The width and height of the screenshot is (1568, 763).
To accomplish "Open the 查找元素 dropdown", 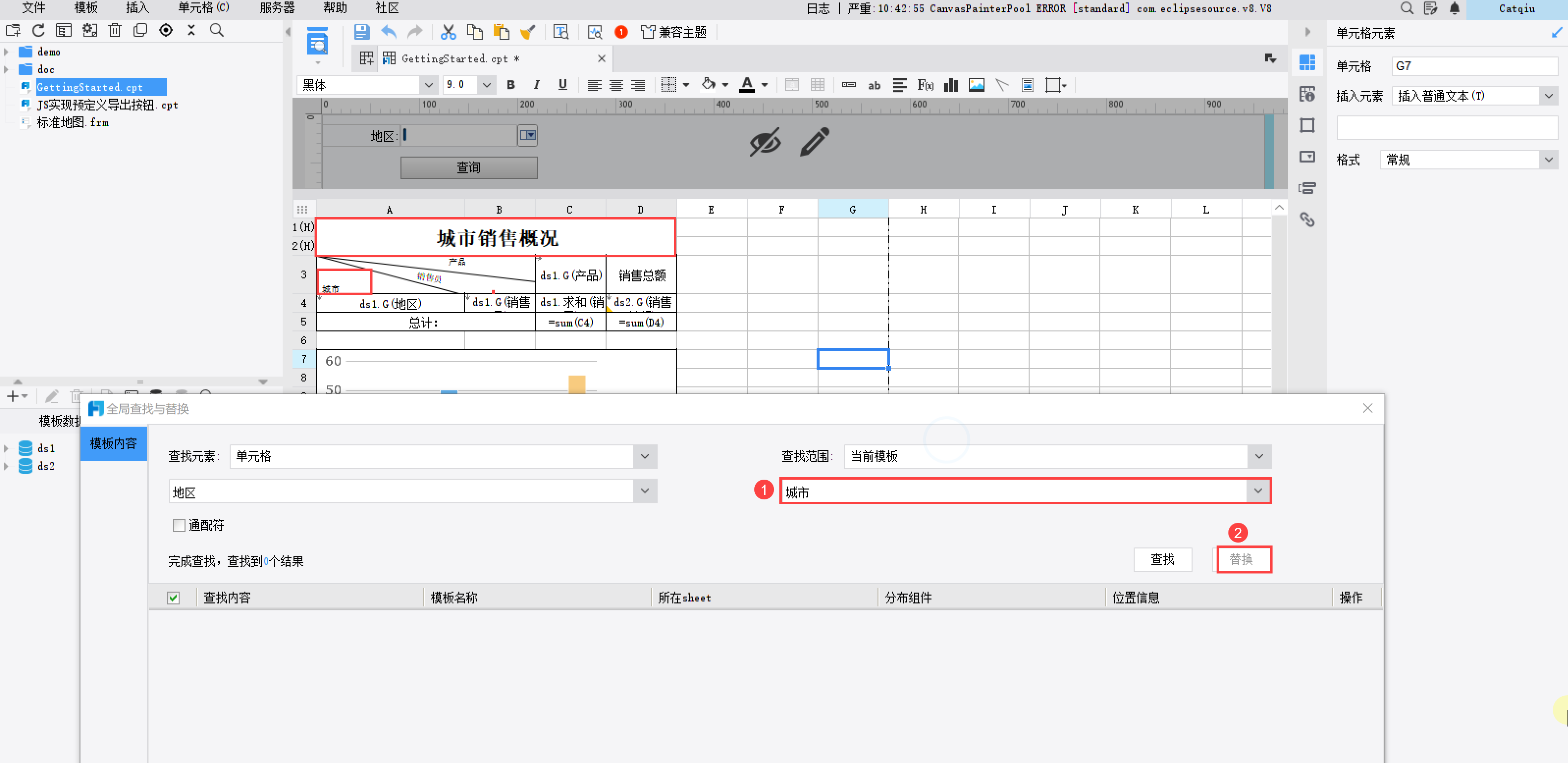I will pos(644,456).
